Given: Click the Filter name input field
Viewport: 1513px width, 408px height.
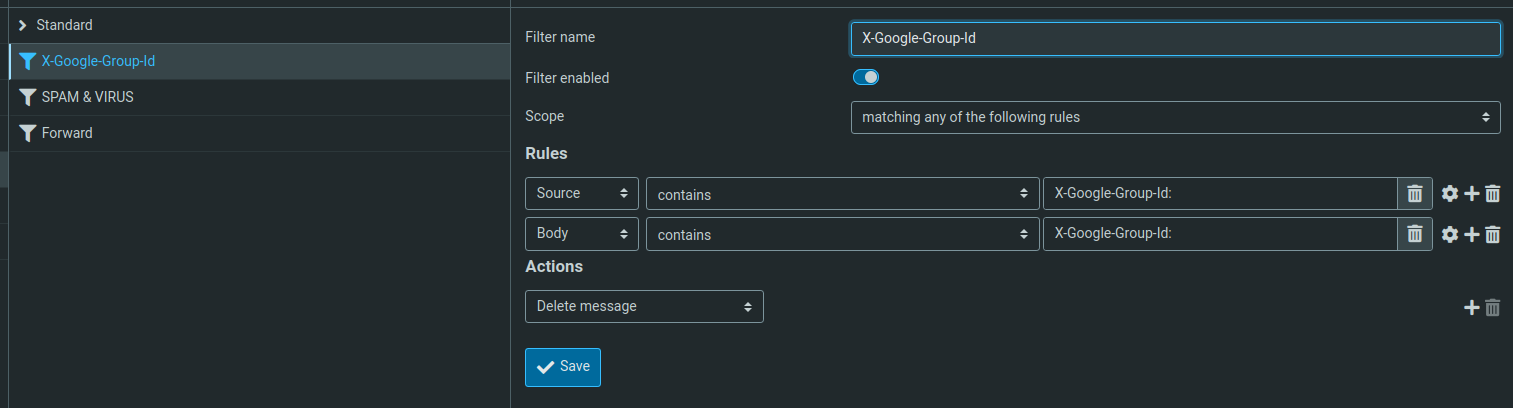Looking at the screenshot, I should [x=1175, y=39].
